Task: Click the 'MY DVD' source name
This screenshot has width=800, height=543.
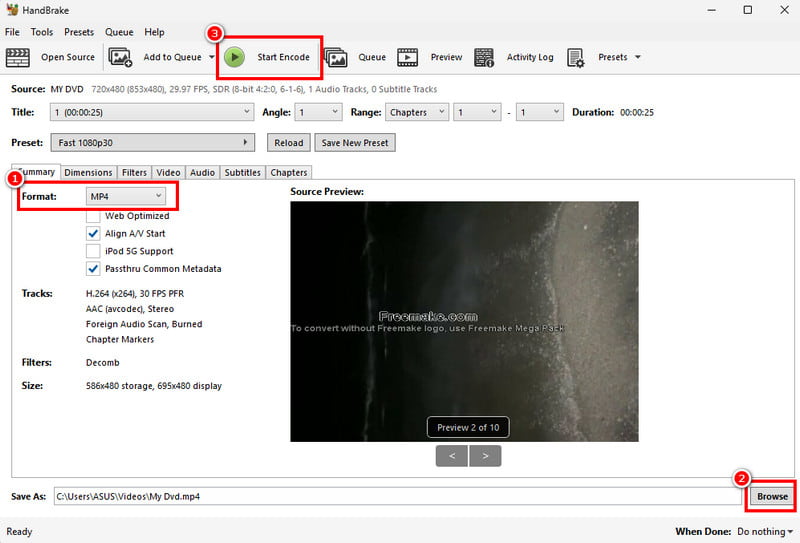Action: 67,89
